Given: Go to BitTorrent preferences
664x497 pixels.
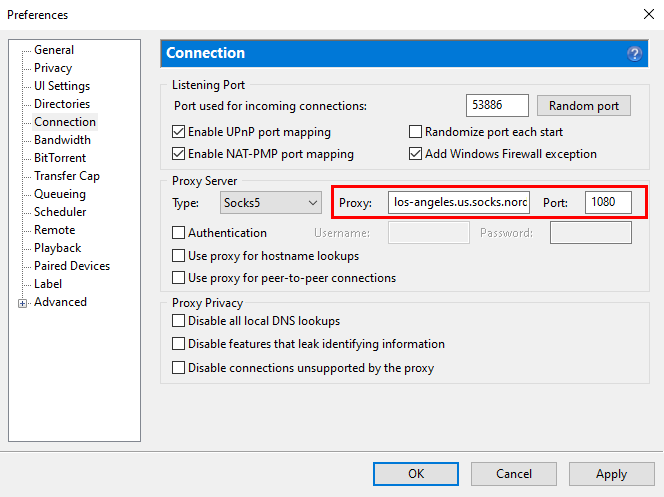Looking at the screenshot, I should point(60,158).
